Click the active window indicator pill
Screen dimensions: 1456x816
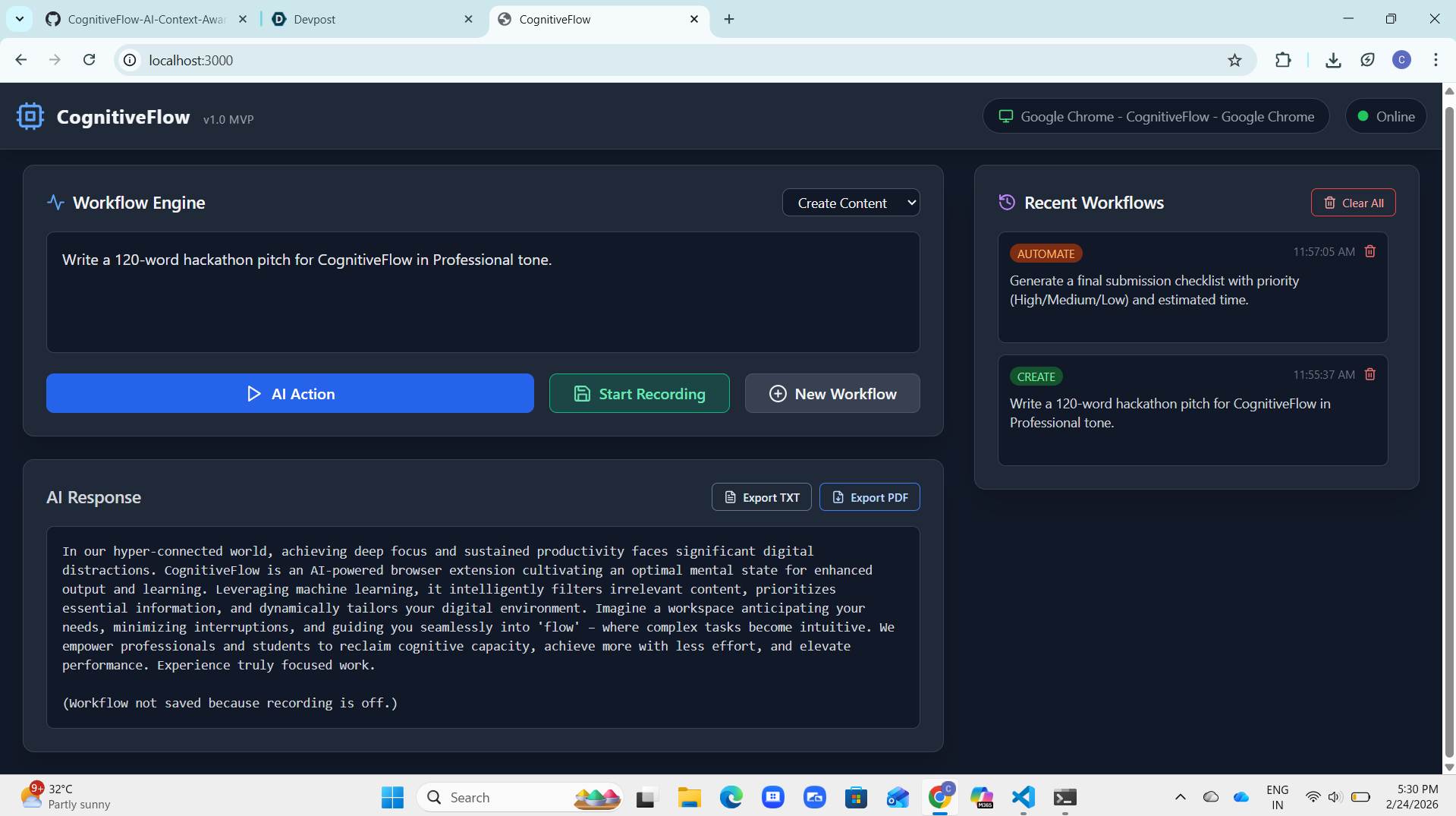point(1156,116)
